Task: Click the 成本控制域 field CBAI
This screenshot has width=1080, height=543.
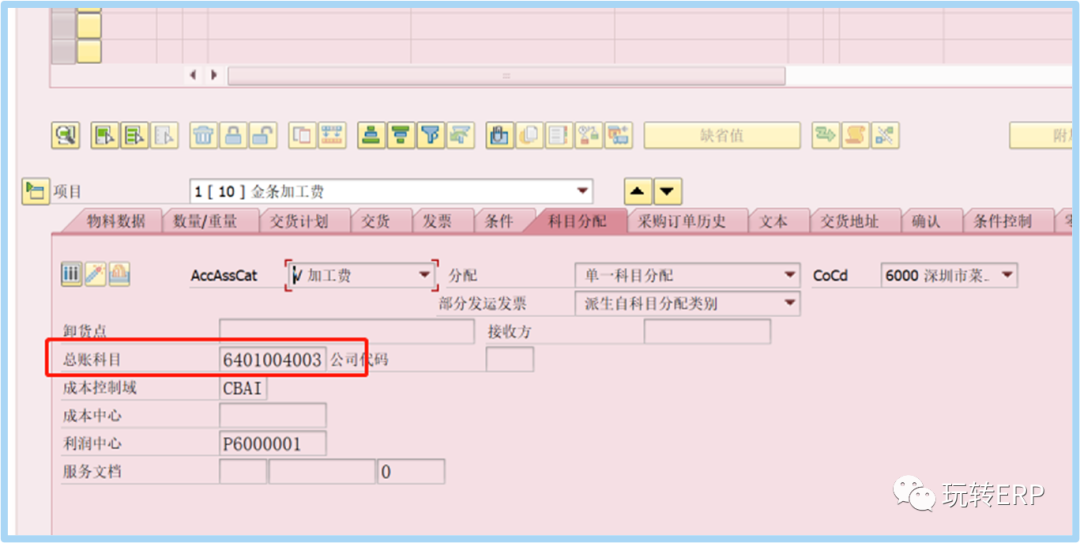Action: 243,388
